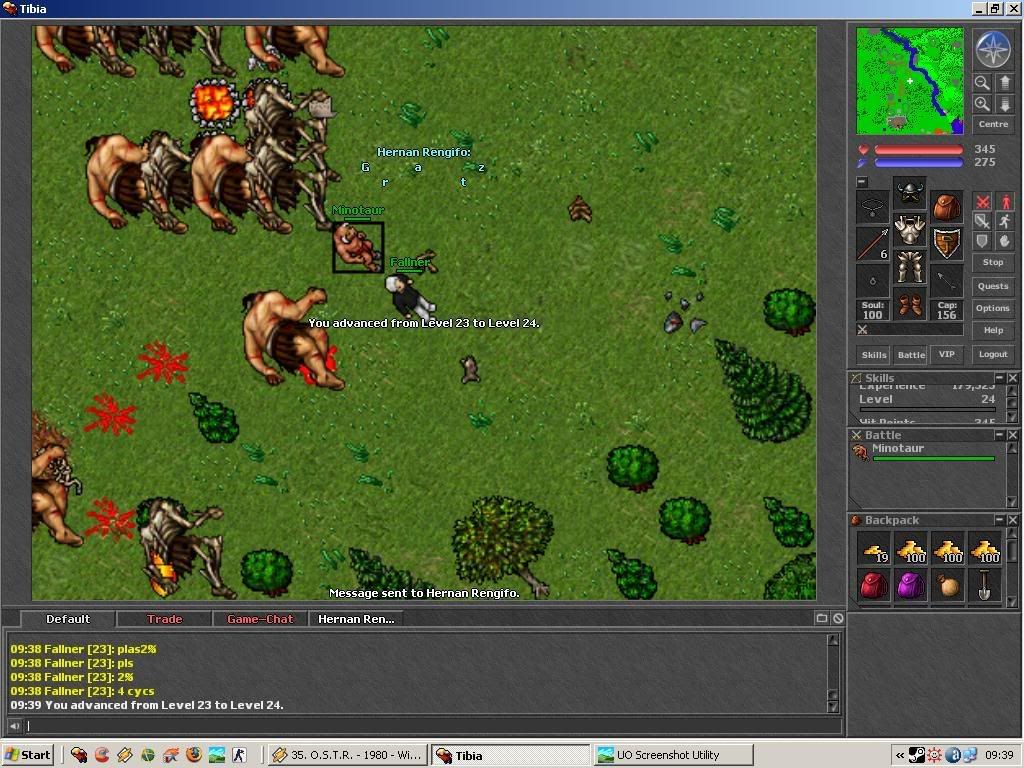Select balanced fight mode sword-shield
The width and height of the screenshot is (1024, 768).
[982, 221]
